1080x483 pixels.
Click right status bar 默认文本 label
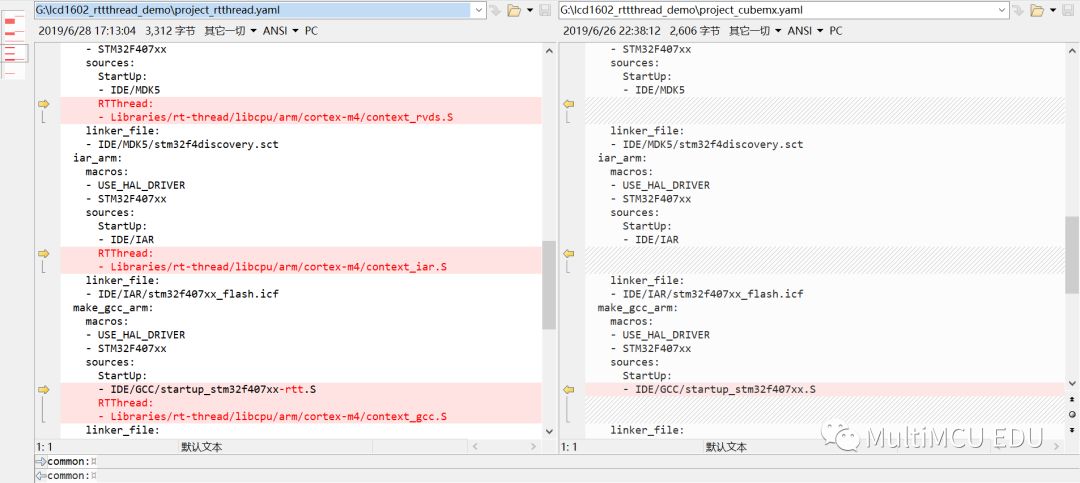726,447
